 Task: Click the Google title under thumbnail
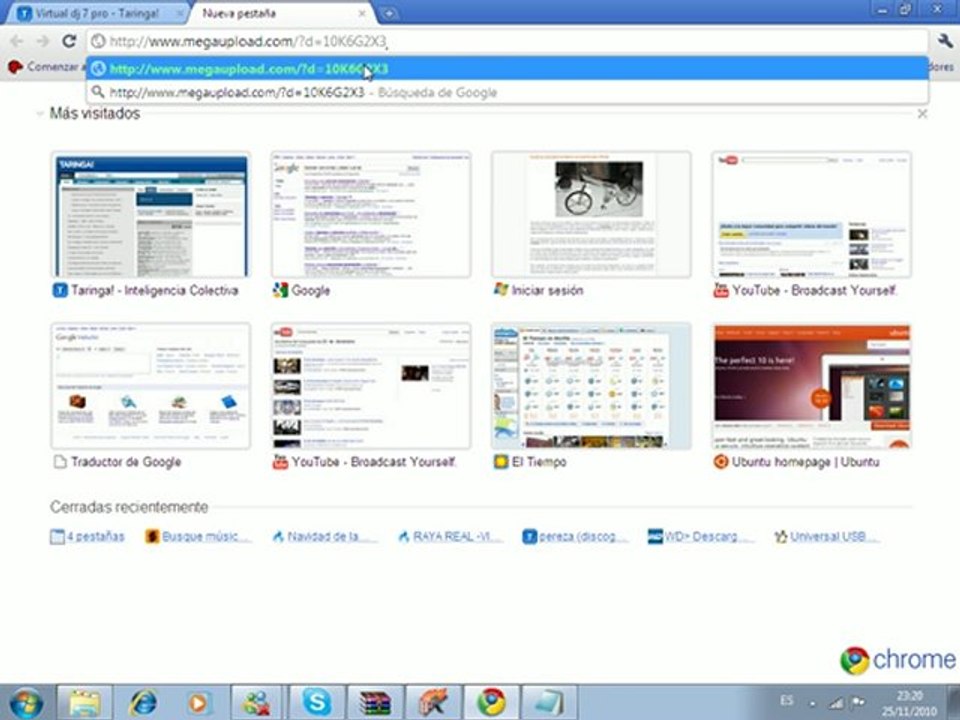(311, 290)
